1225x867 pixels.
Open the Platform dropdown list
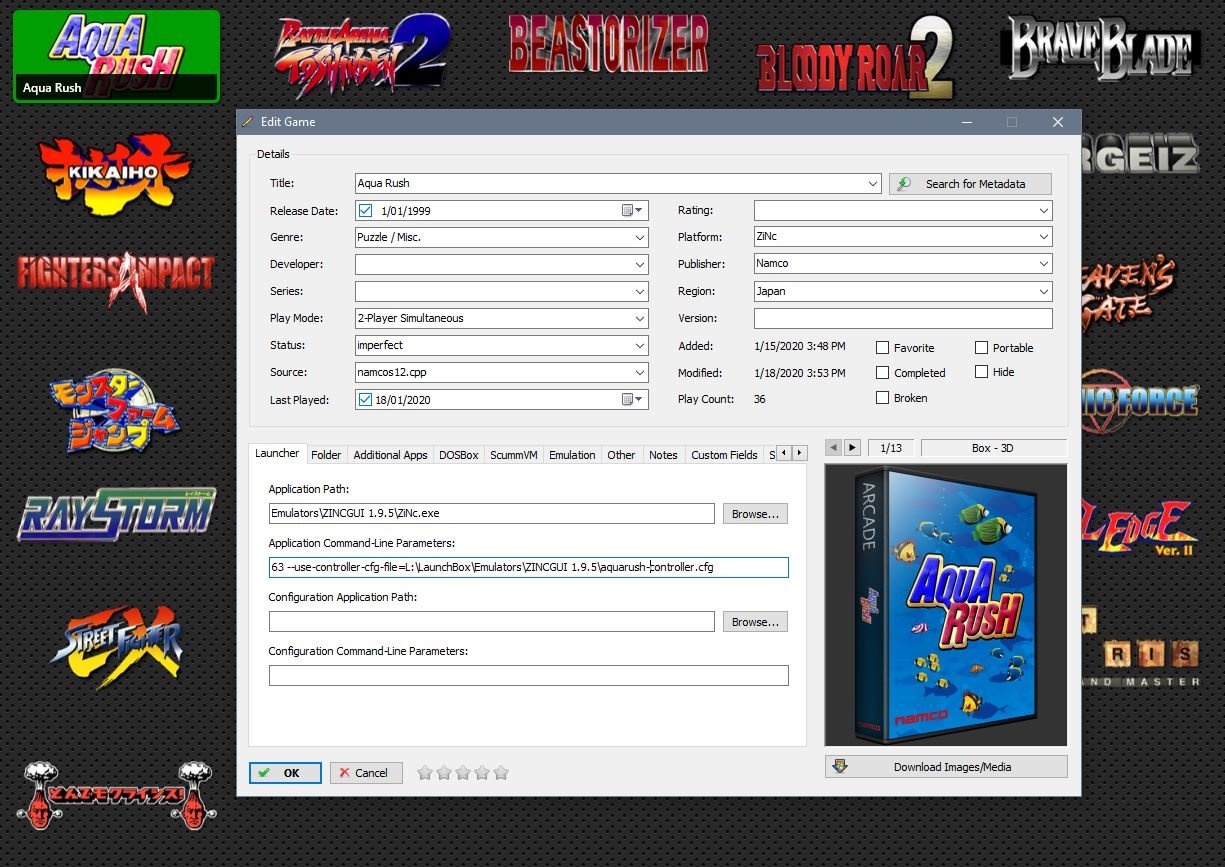tap(1043, 238)
